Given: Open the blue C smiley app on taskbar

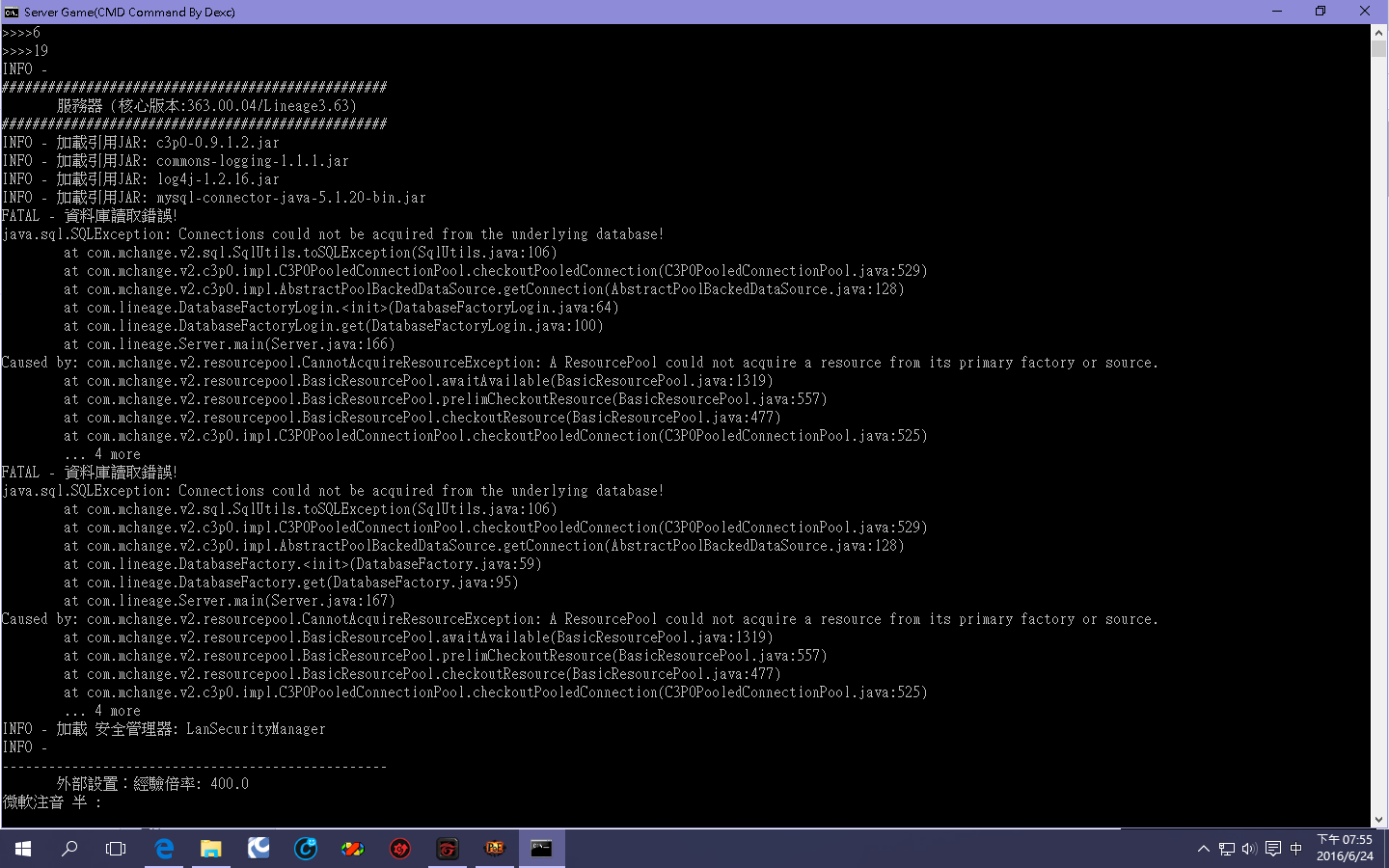Looking at the screenshot, I should tap(306, 849).
